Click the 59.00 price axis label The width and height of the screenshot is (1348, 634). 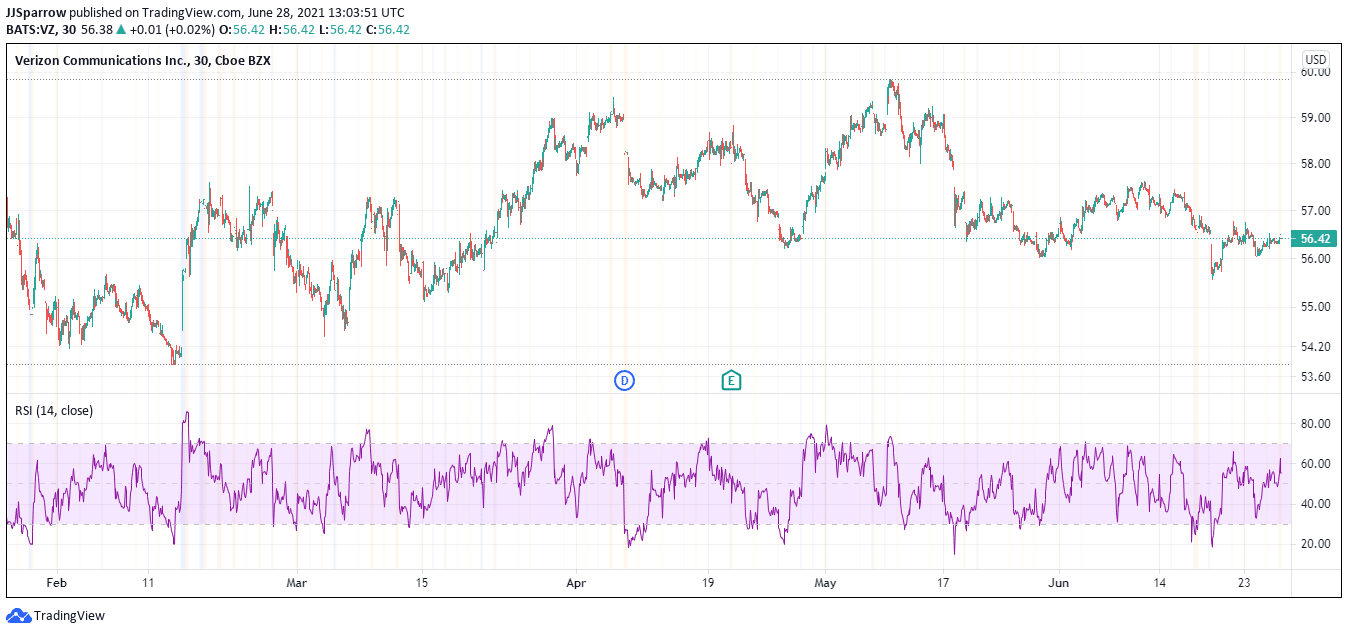(x=1315, y=118)
